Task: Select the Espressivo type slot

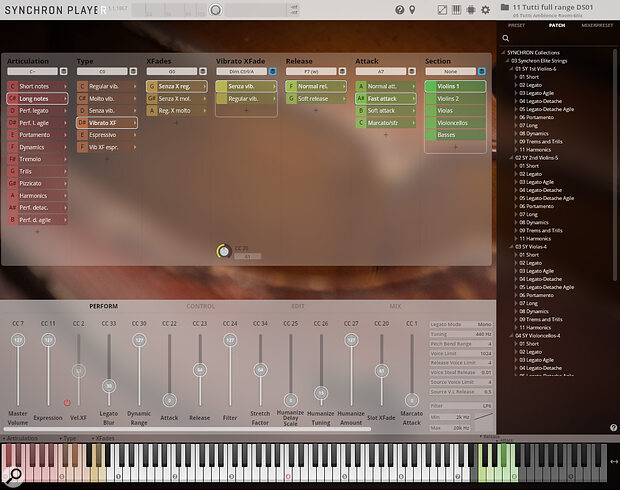Action: point(107,135)
